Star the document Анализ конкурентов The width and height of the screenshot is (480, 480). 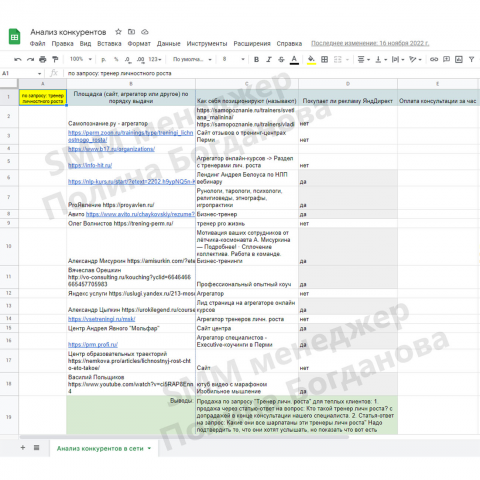click(118, 32)
